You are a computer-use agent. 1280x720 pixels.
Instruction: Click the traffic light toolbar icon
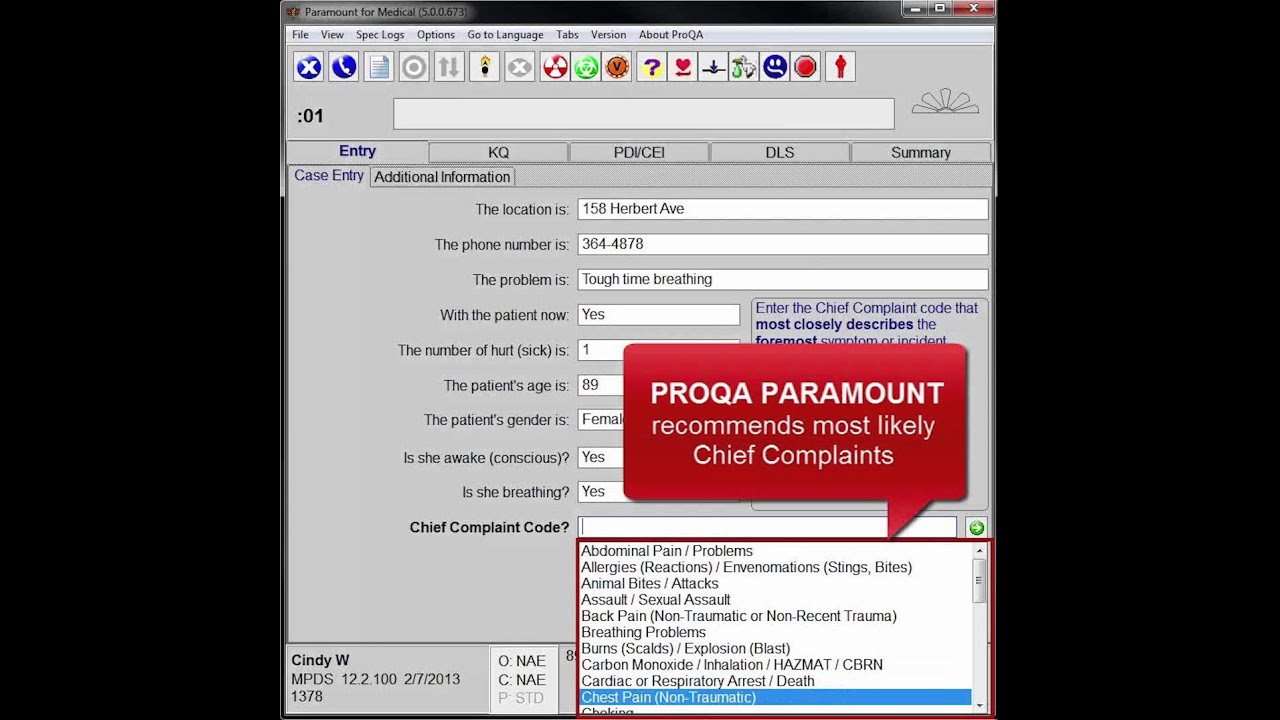pyautogui.click(x=484, y=67)
